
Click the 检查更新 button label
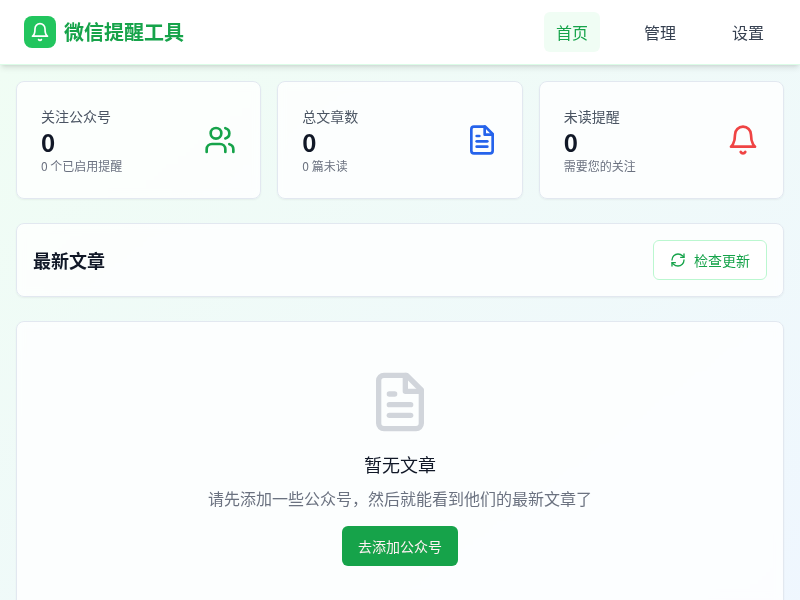click(721, 261)
